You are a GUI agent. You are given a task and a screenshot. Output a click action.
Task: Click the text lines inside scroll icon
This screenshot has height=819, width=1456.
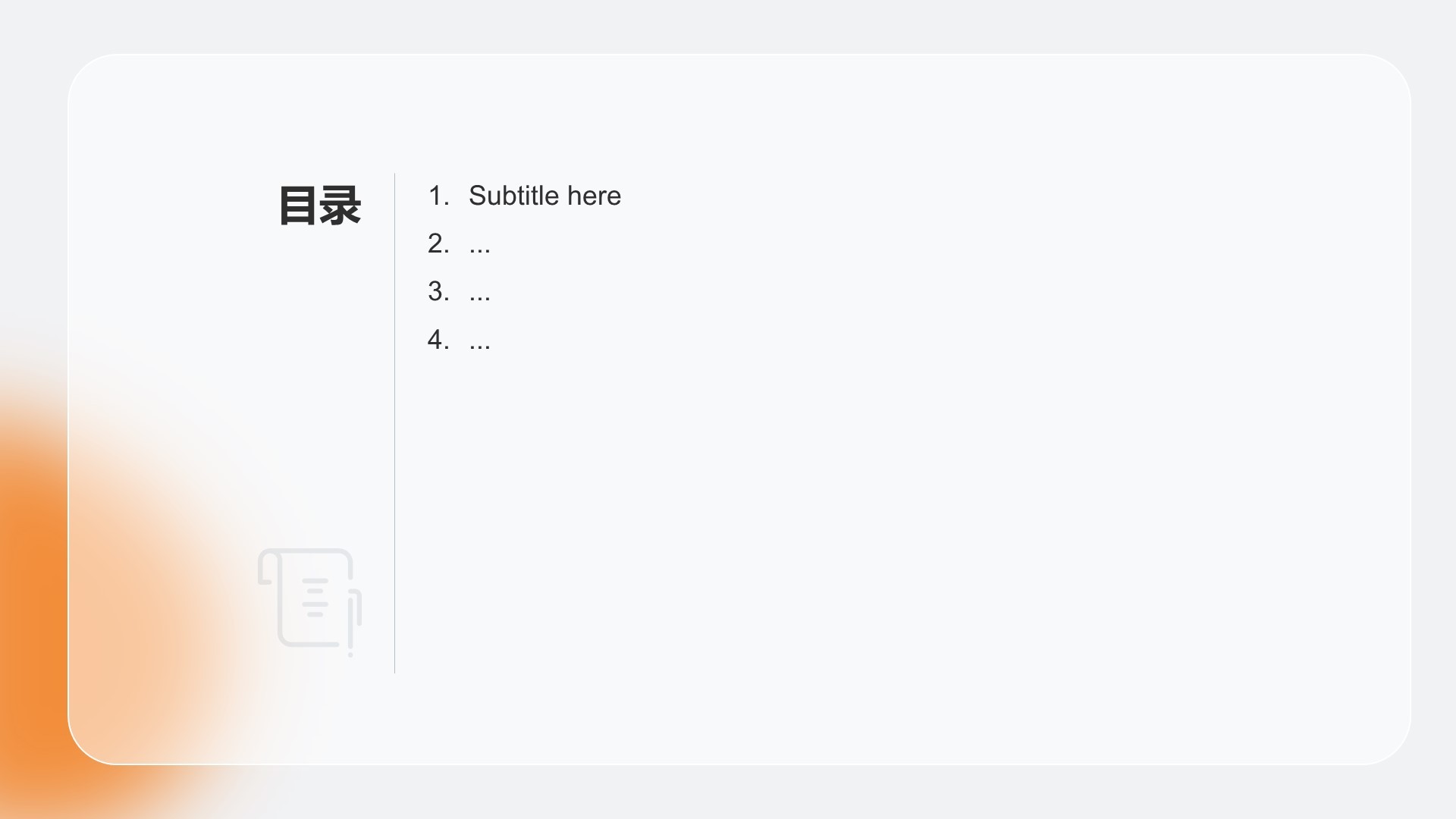click(315, 598)
